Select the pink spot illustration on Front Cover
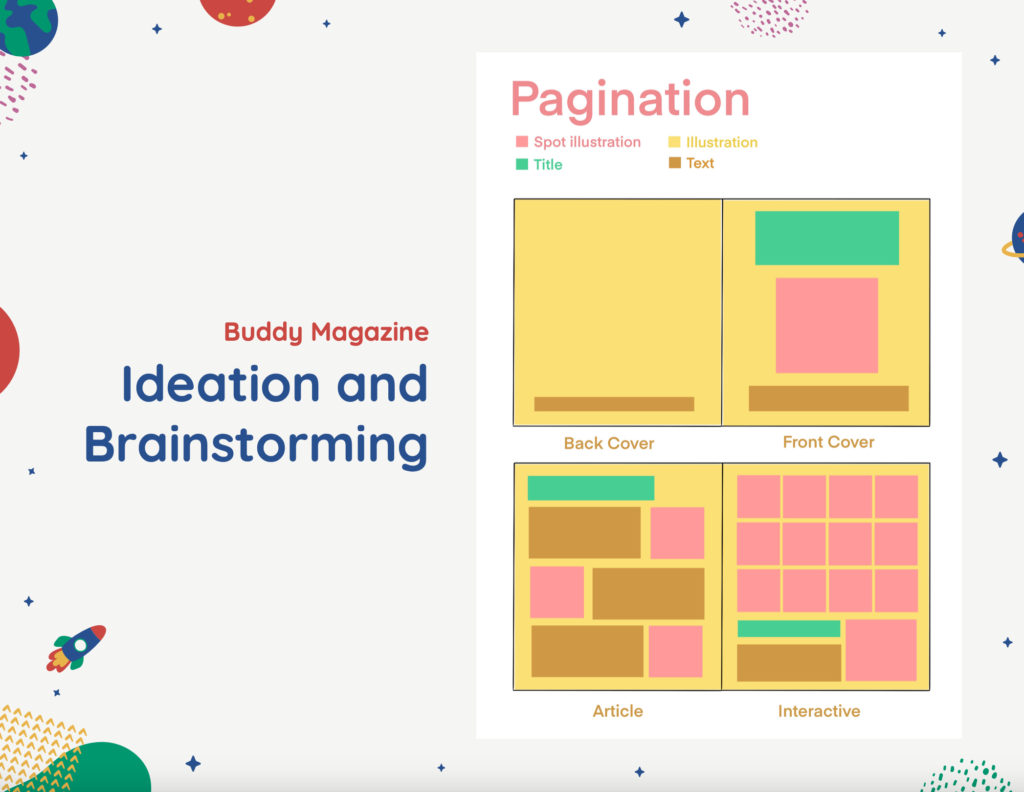The image size is (1024, 792). pyautogui.click(x=827, y=325)
